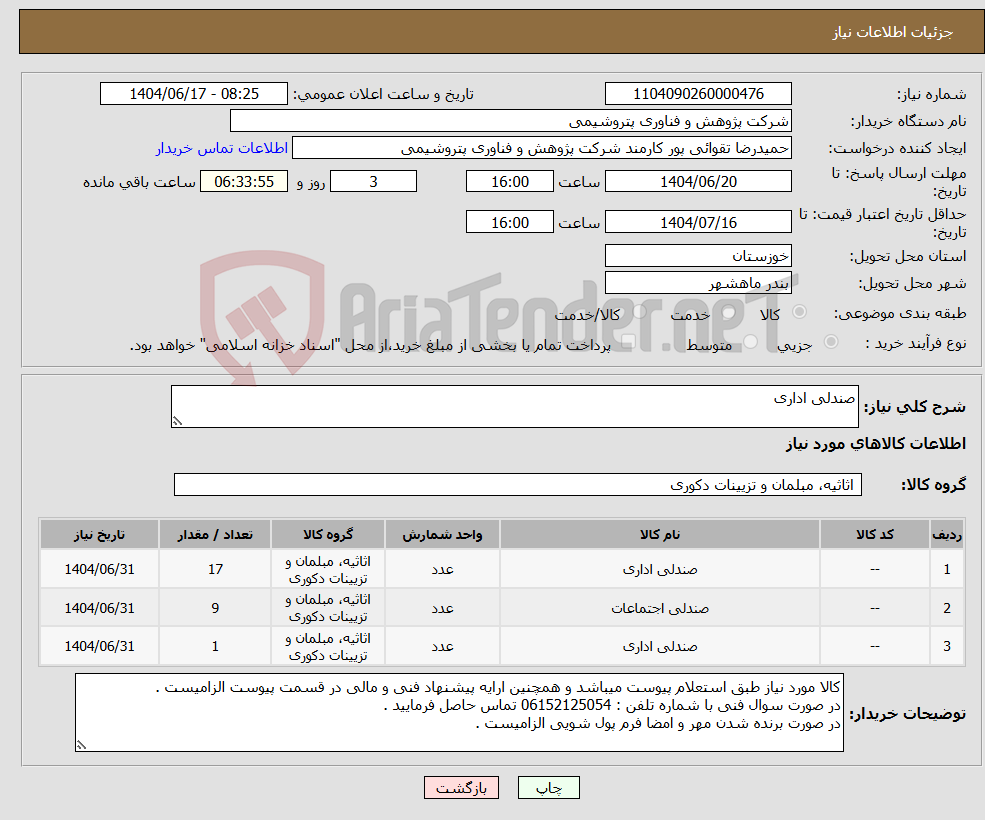Click the page header جزئیات اطلاعات نیاز
The image size is (985, 820).
pyautogui.click(x=893, y=32)
